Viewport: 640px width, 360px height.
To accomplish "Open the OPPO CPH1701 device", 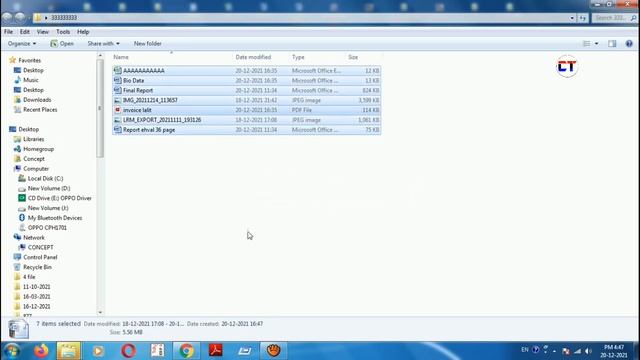I will pos(47,228).
